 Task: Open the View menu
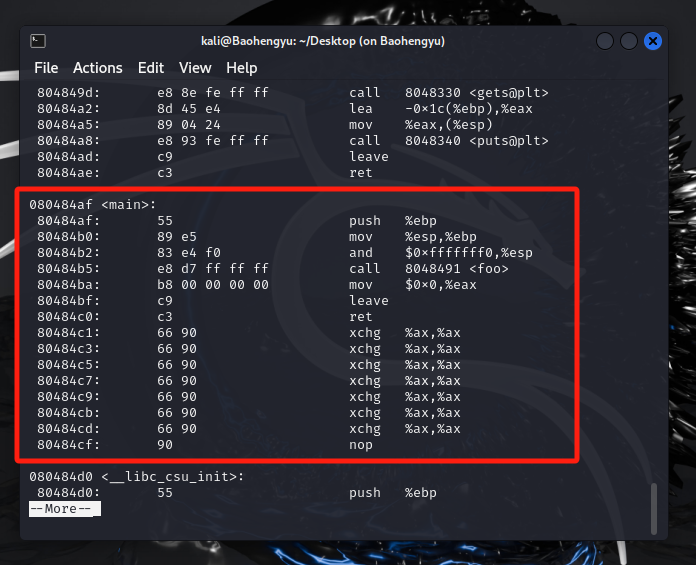[195, 68]
